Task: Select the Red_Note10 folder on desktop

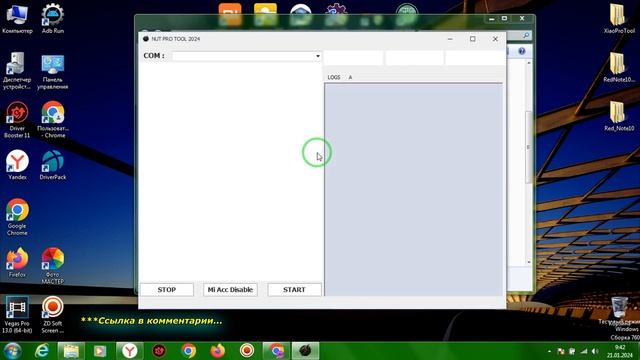Action: click(x=619, y=116)
